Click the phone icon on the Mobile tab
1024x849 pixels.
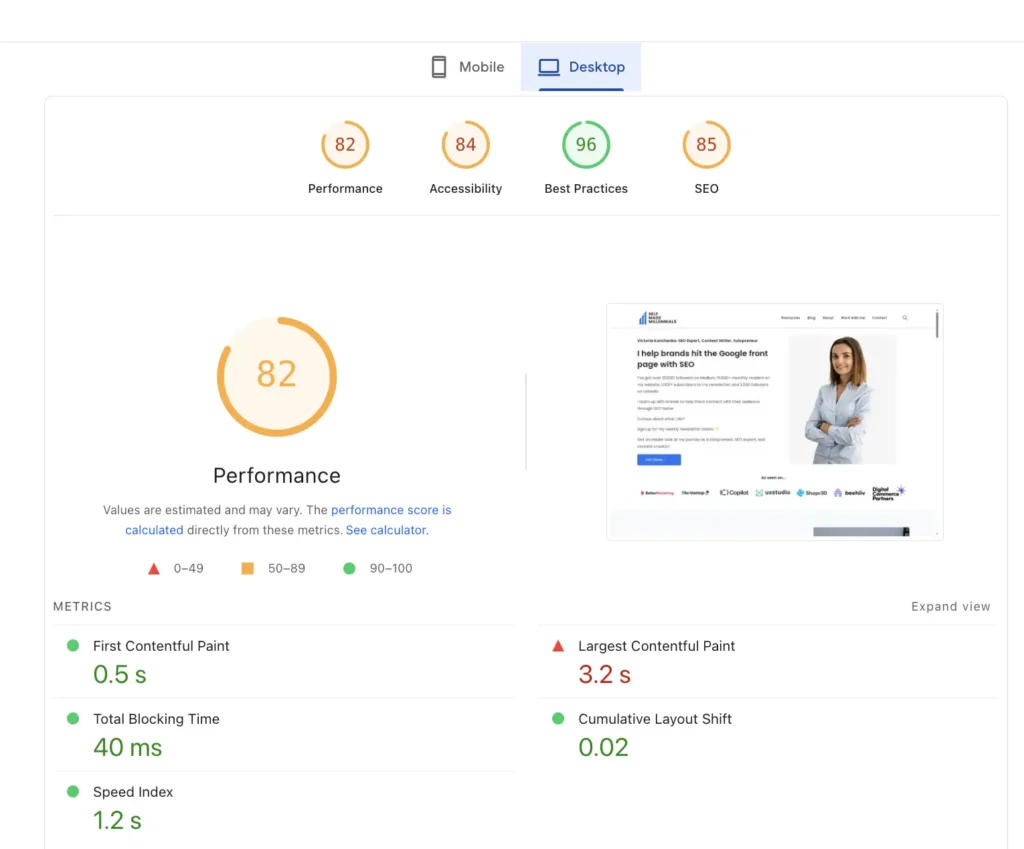[437, 66]
